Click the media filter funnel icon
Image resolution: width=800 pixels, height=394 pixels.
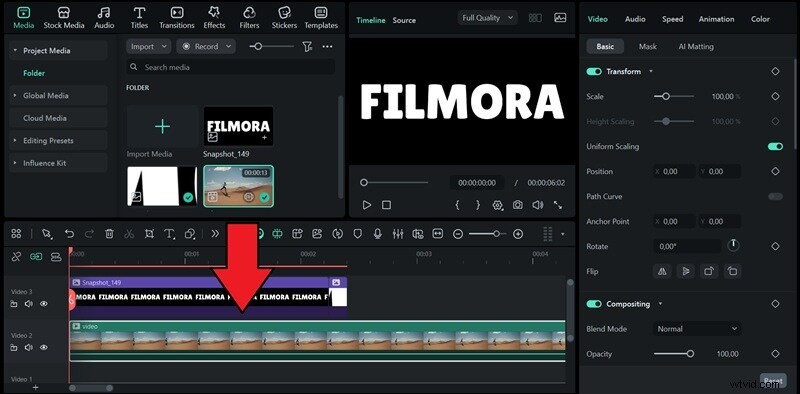tap(307, 46)
